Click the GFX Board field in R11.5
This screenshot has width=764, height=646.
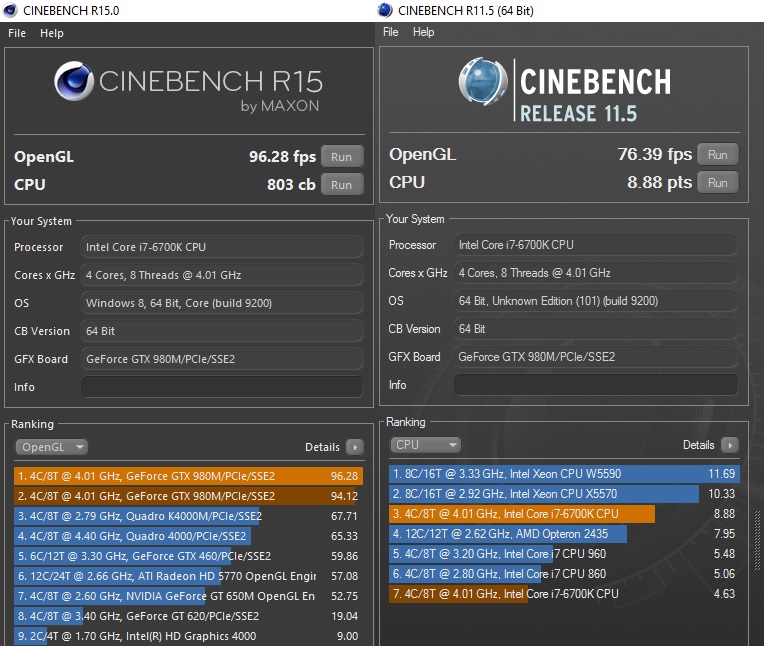[596, 357]
